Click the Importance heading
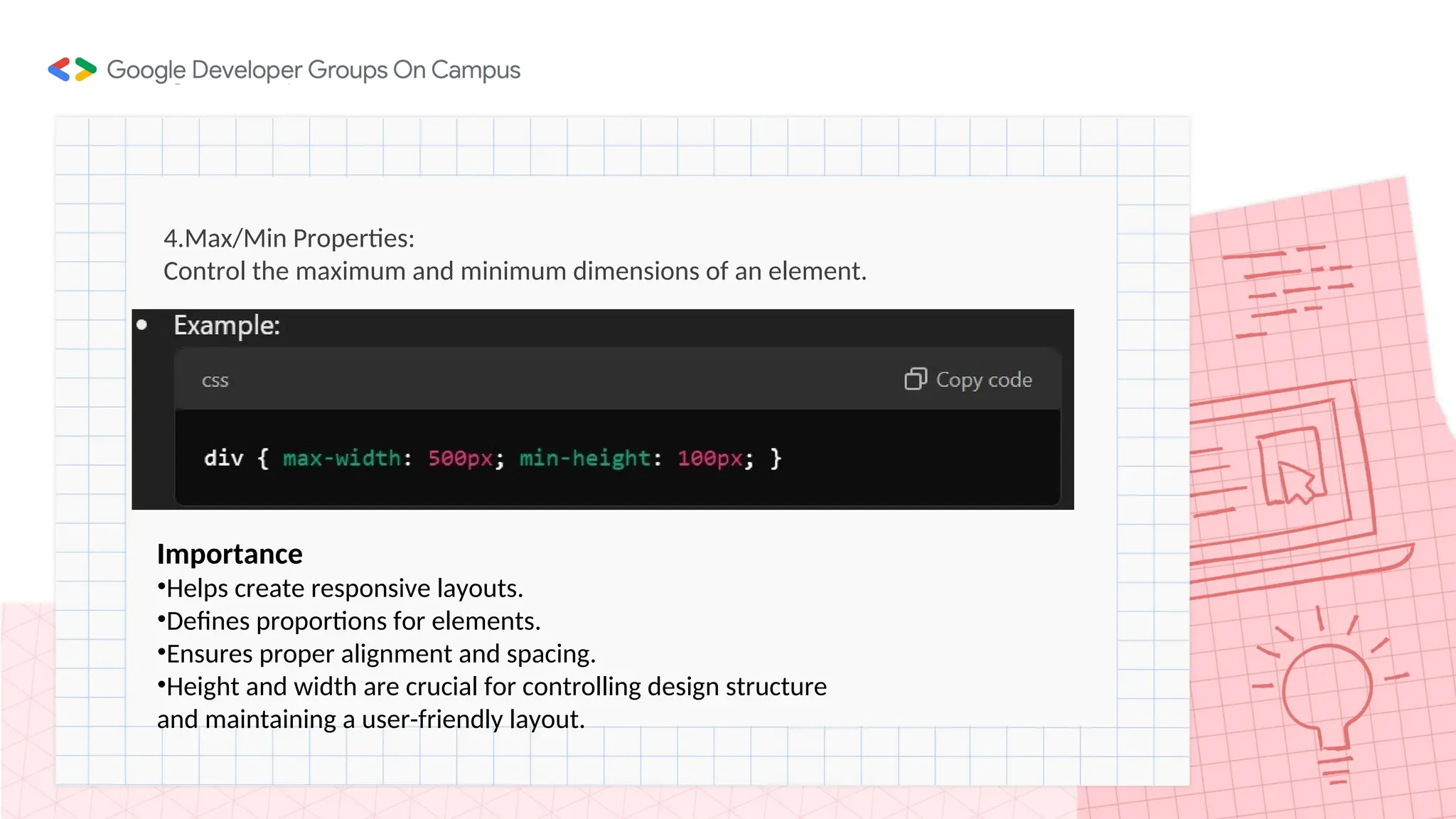Screen dimensions: 1456x819 coord(230,554)
